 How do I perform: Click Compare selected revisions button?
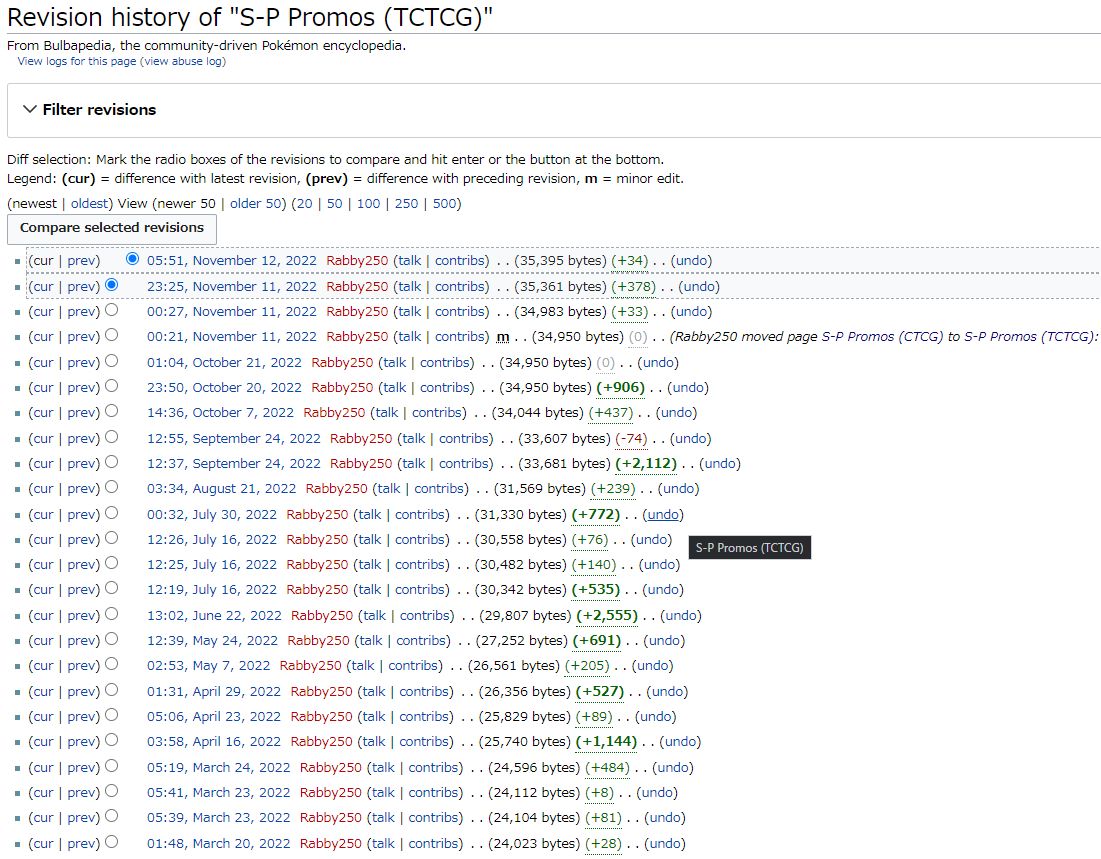112,228
